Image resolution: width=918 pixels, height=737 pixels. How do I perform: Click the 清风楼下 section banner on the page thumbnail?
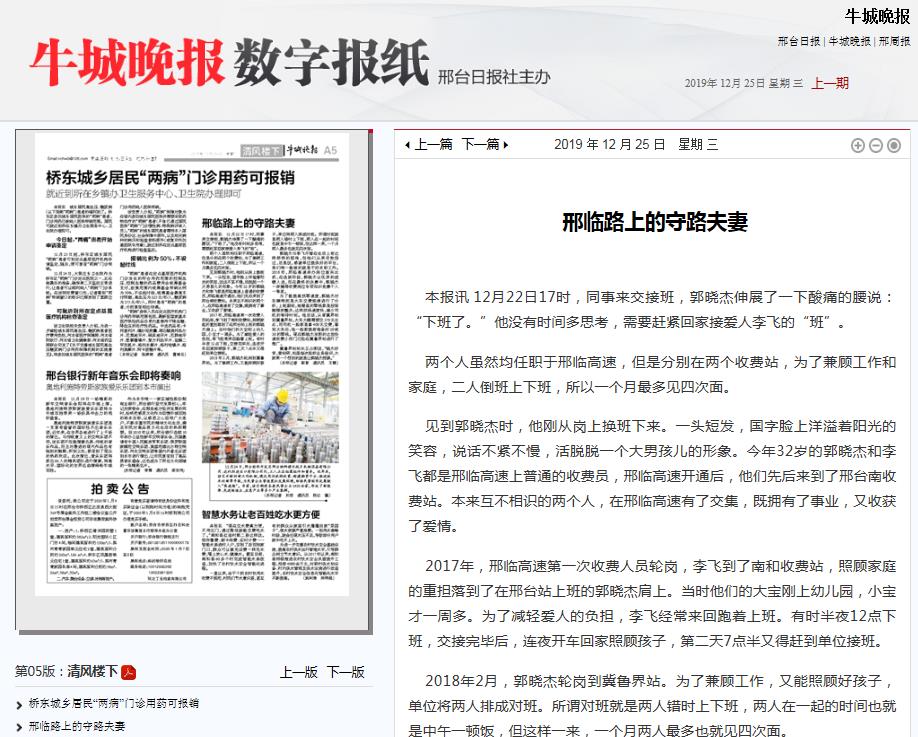(262, 150)
